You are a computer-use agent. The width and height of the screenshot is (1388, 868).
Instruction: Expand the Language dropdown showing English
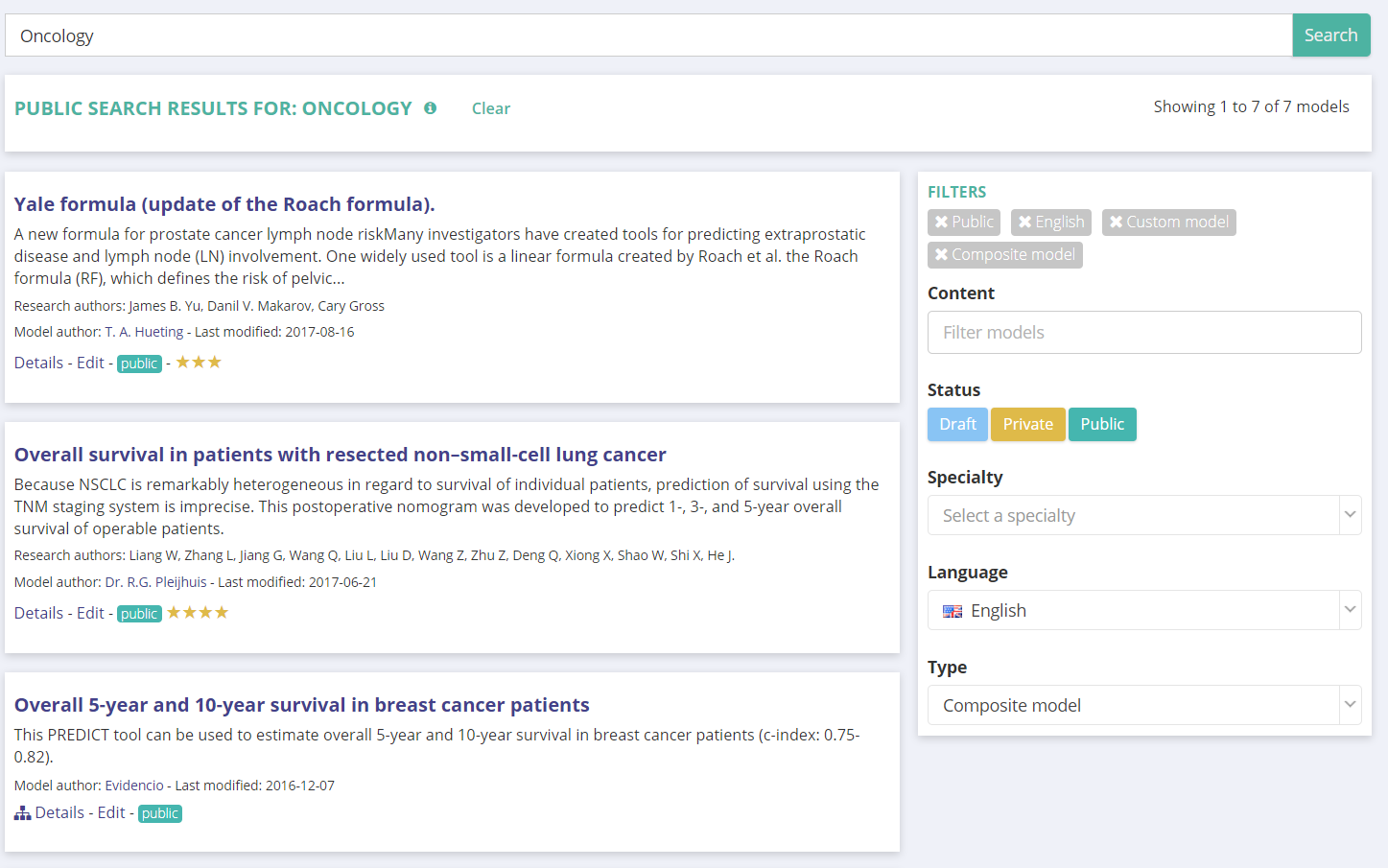click(1143, 611)
